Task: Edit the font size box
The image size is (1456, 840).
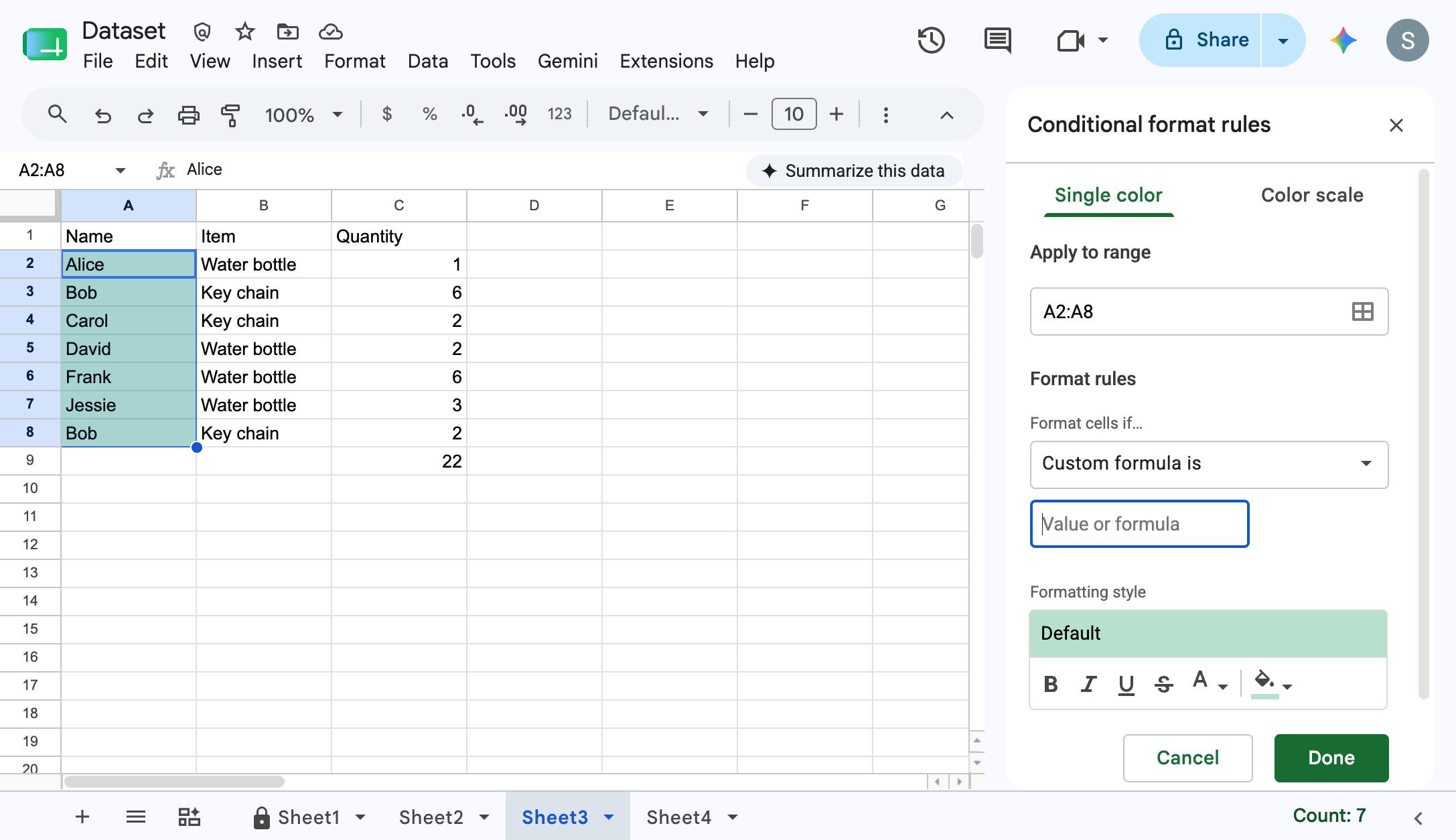Action: pyautogui.click(x=794, y=114)
